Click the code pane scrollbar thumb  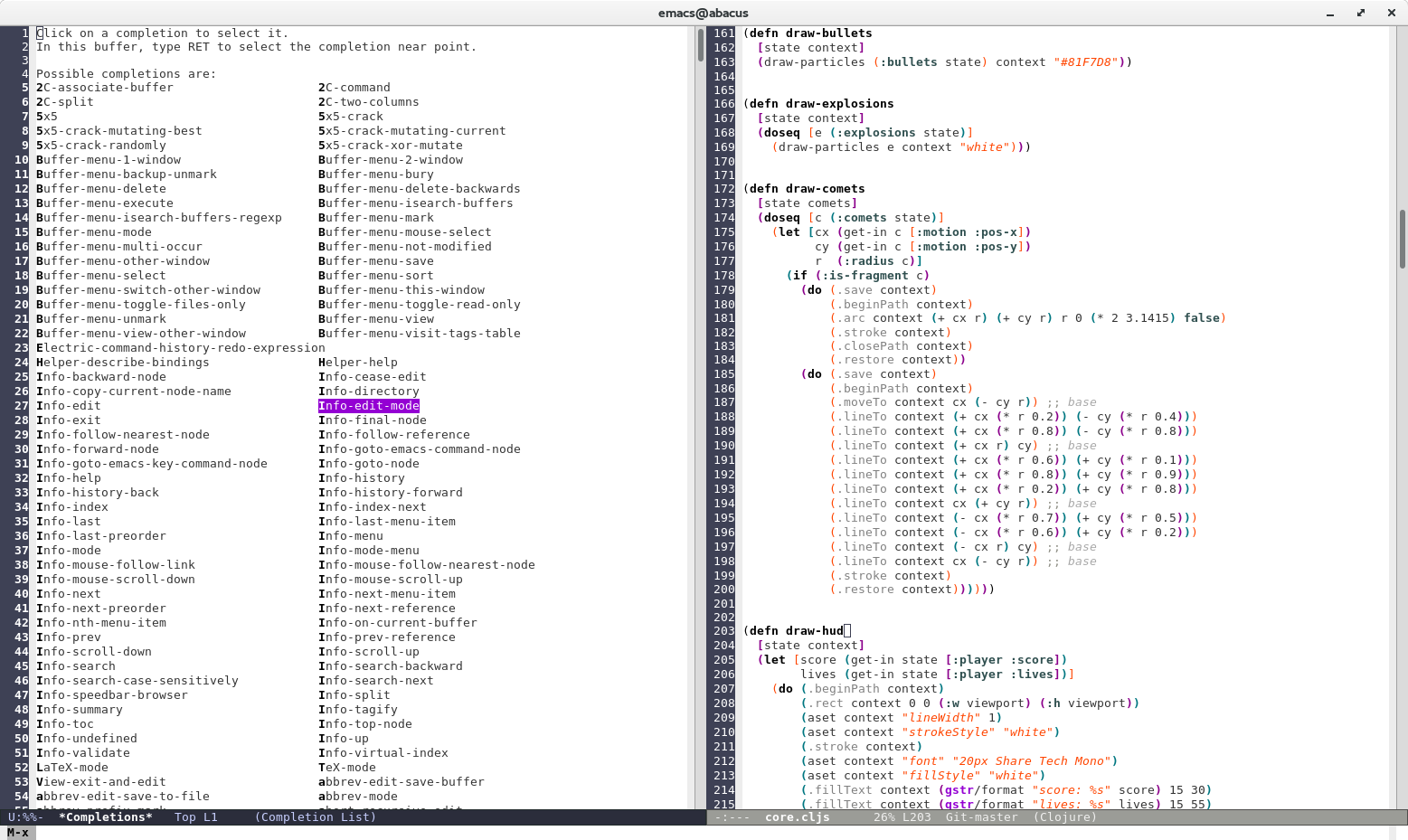[x=1403, y=240]
